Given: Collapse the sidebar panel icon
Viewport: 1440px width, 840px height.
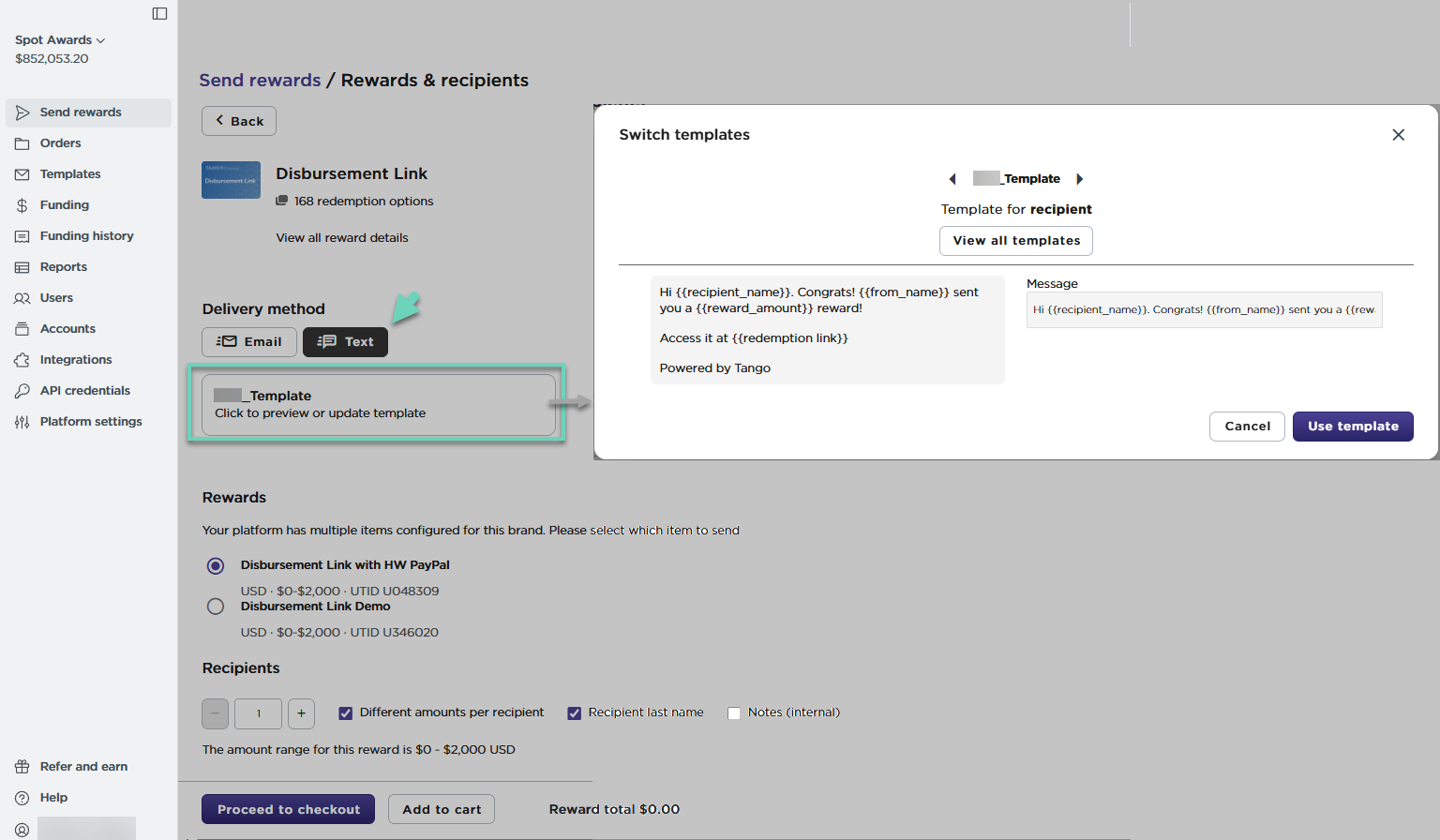Looking at the screenshot, I should point(159,14).
